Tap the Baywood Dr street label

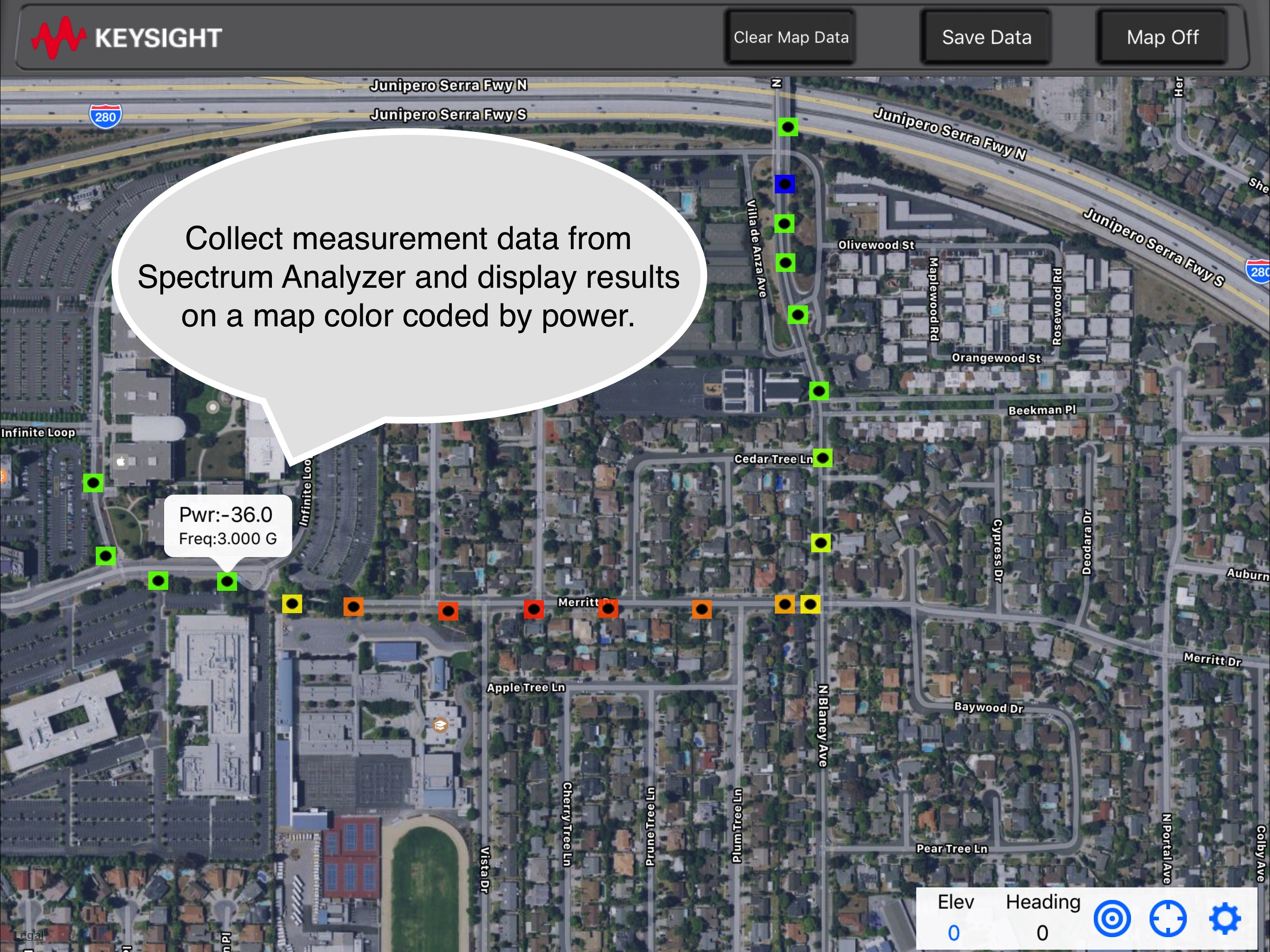coord(989,707)
